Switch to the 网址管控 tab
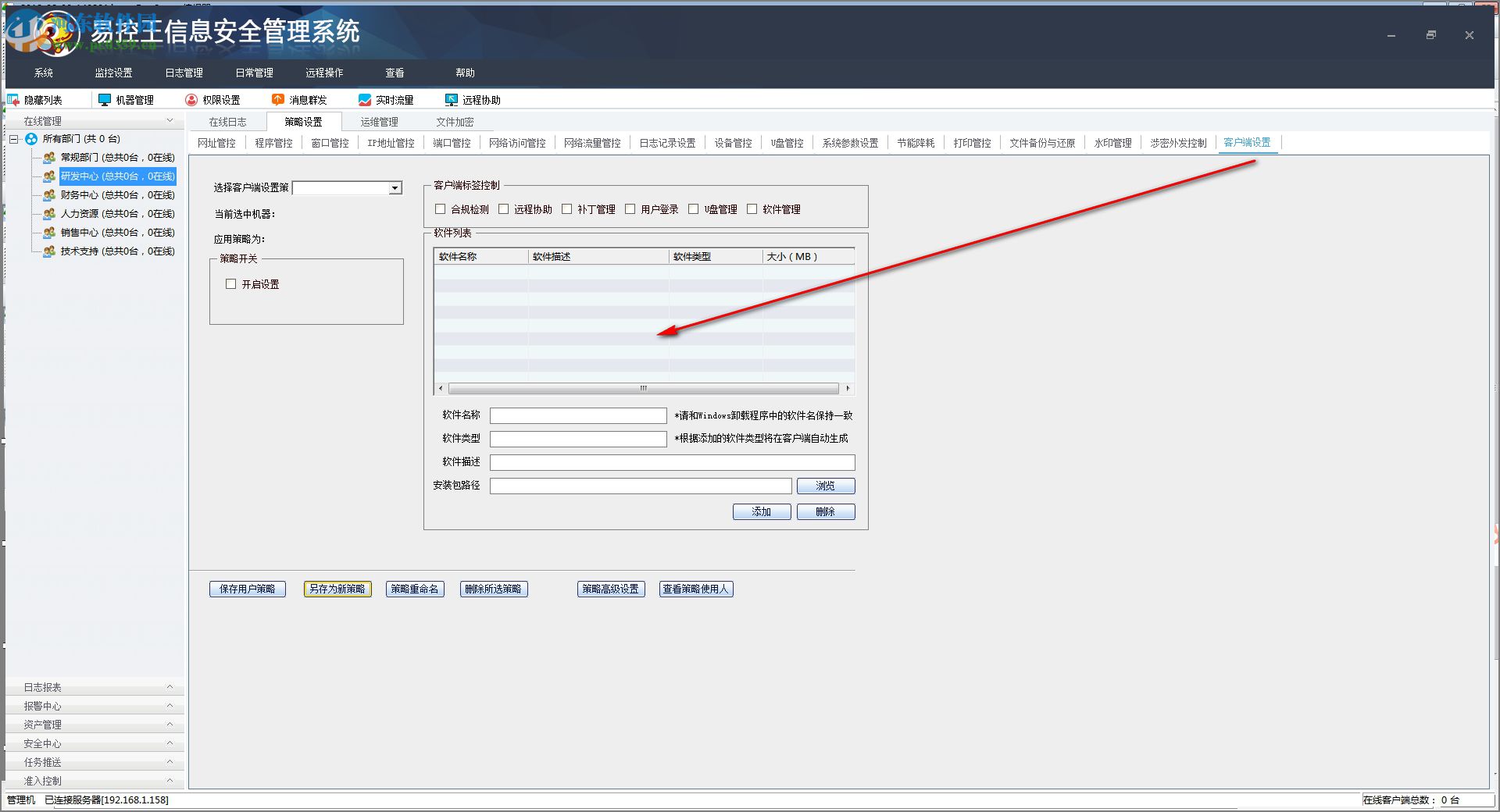This screenshot has width=1500, height=812. (x=216, y=143)
